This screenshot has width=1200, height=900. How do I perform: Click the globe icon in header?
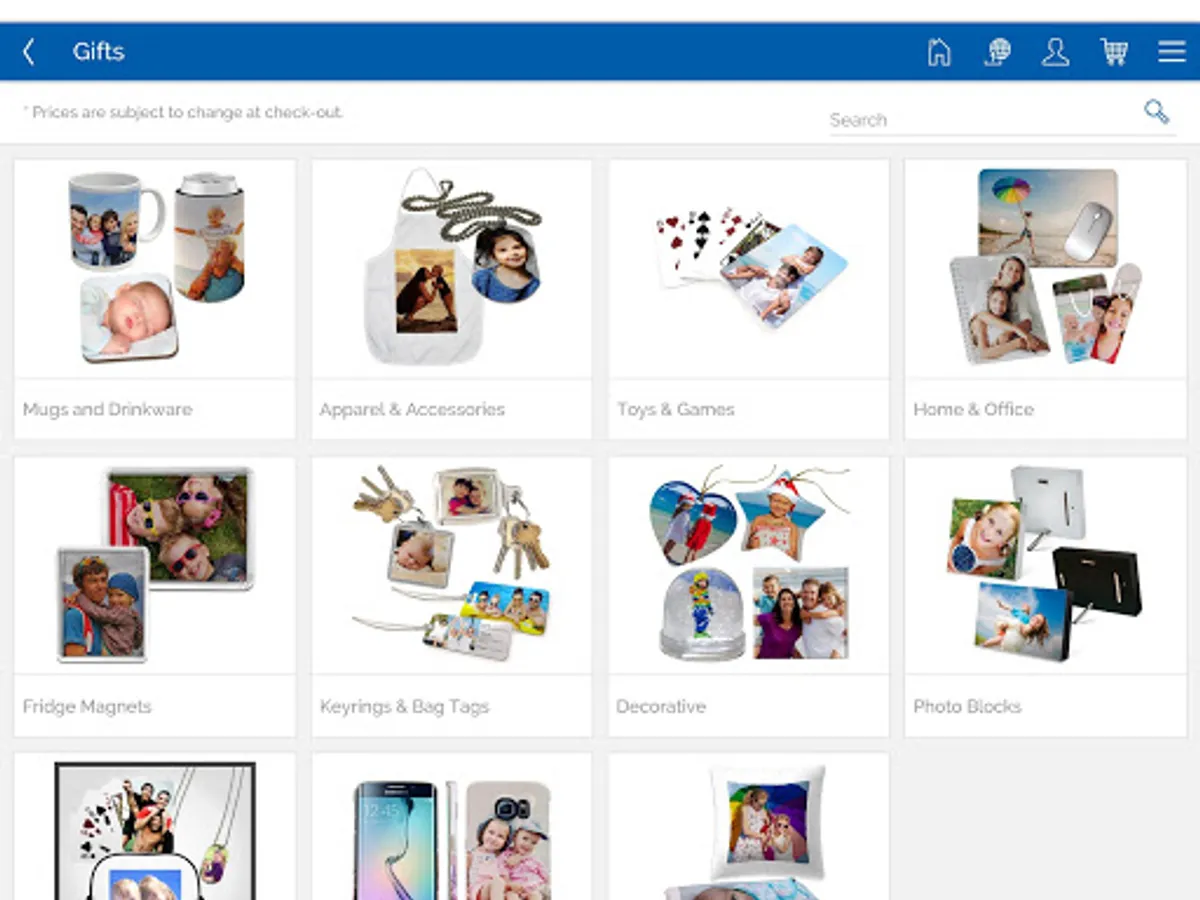point(997,52)
